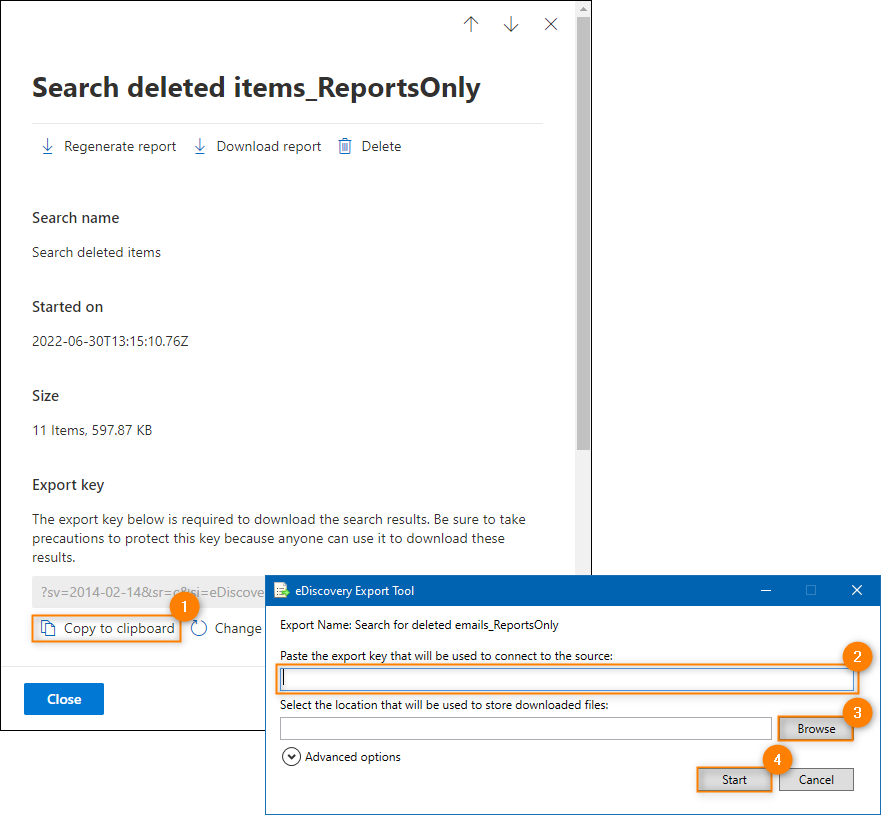Click the Delete trash can icon
This screenshot has width=881, height=815.
click(344, 147)
